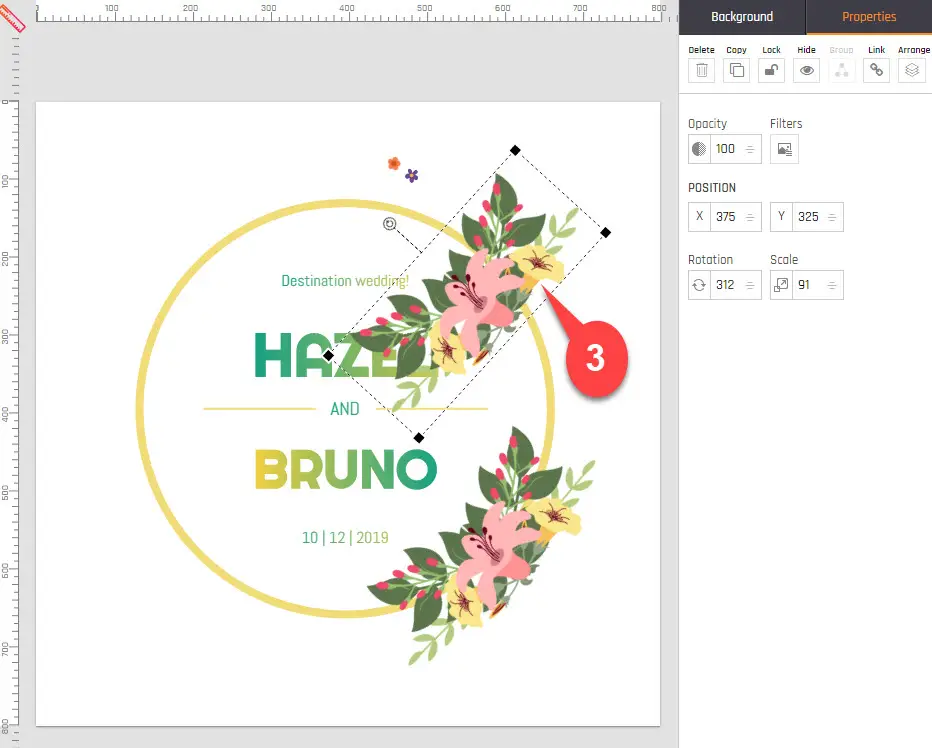The image size is (932, 748).
Task: Click the Rotation value field
Action: click(x=725, y=285)
